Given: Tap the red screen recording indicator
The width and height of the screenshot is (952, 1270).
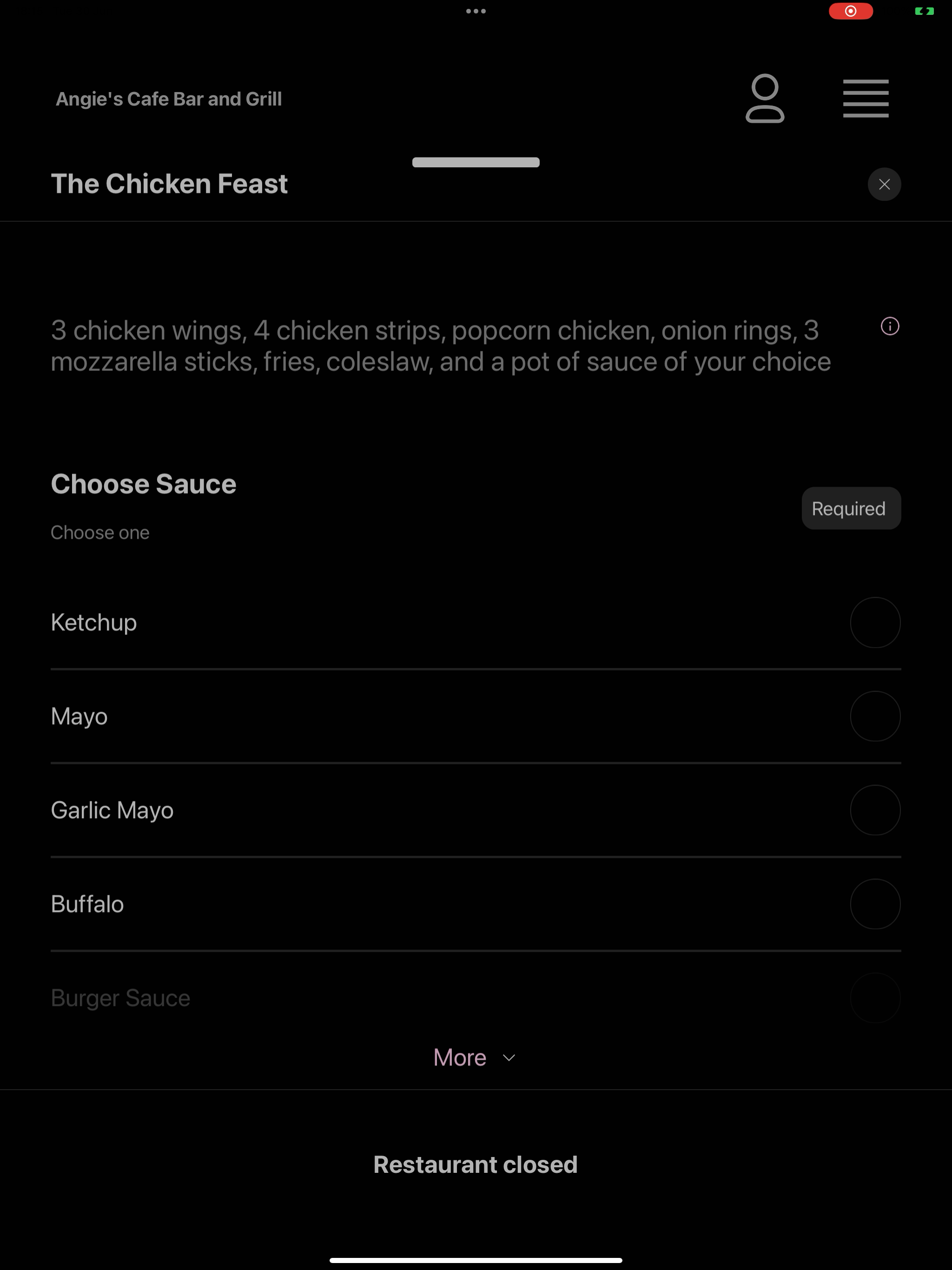Looking at the screenshot, I should (x=851, y=11).
